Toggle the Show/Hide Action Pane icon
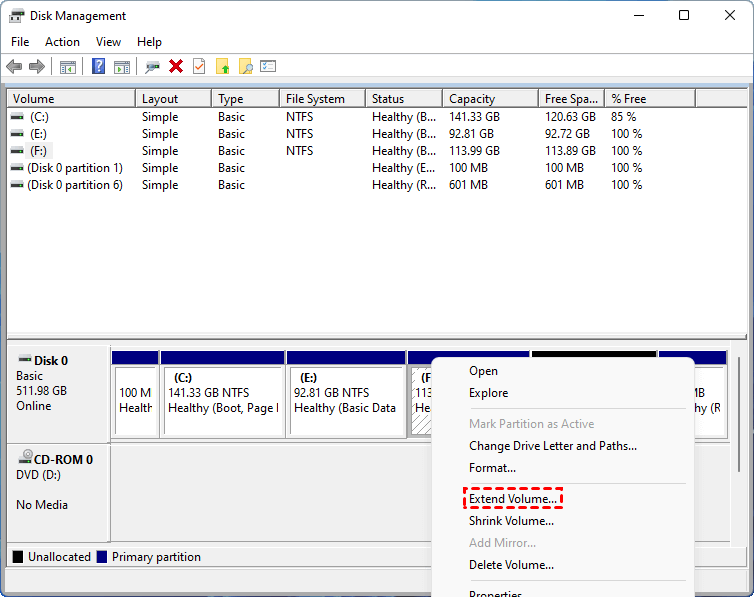Viewport: 754px width, 597px height. coord(122,67)
